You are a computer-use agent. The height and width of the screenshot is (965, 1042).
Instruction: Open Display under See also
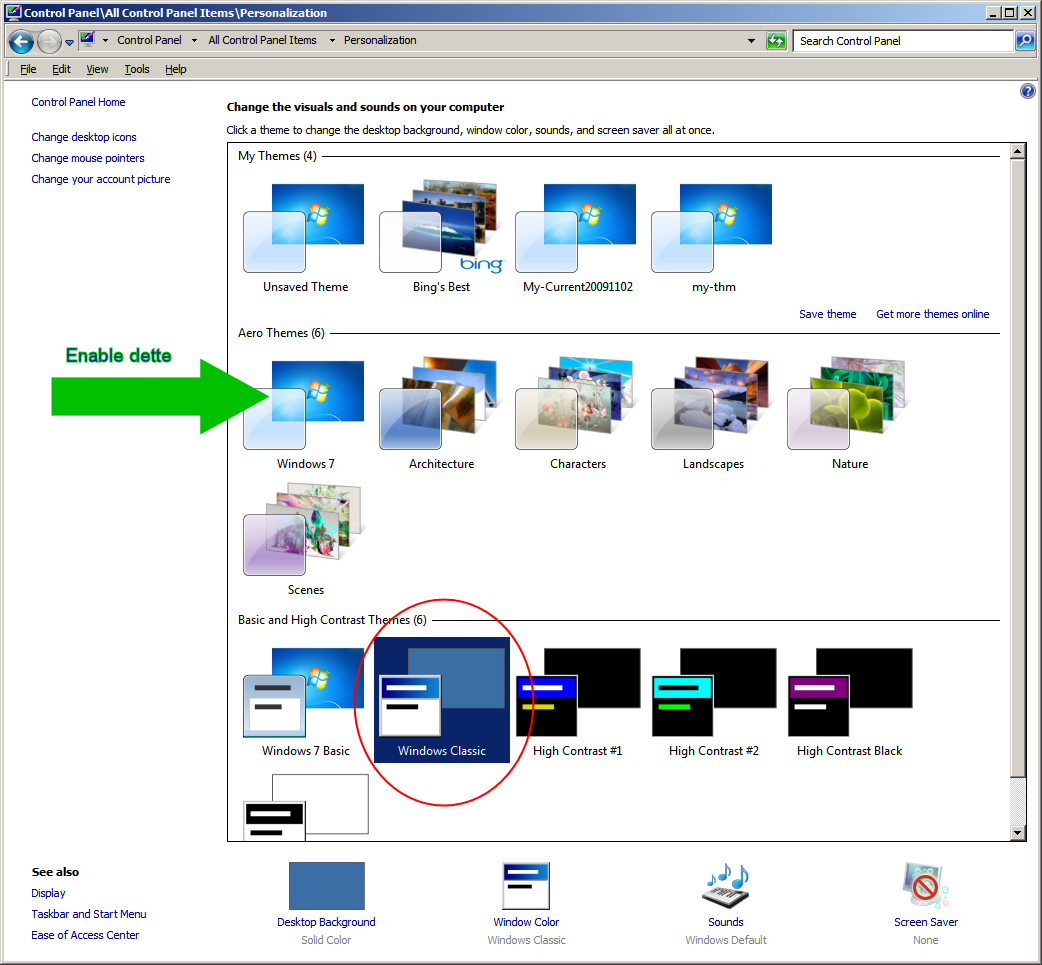click(49, 893)
